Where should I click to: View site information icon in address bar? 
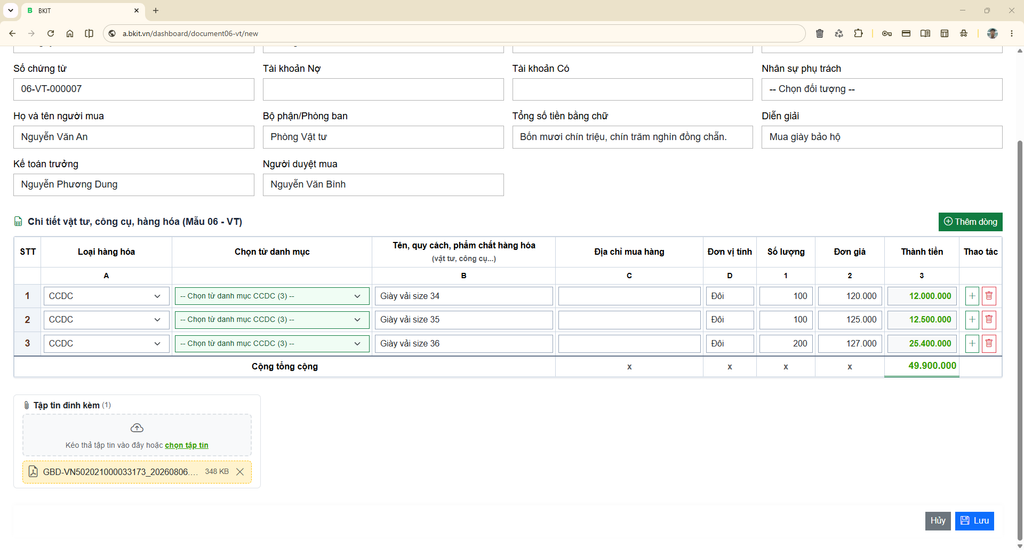(x=112, y=33)
